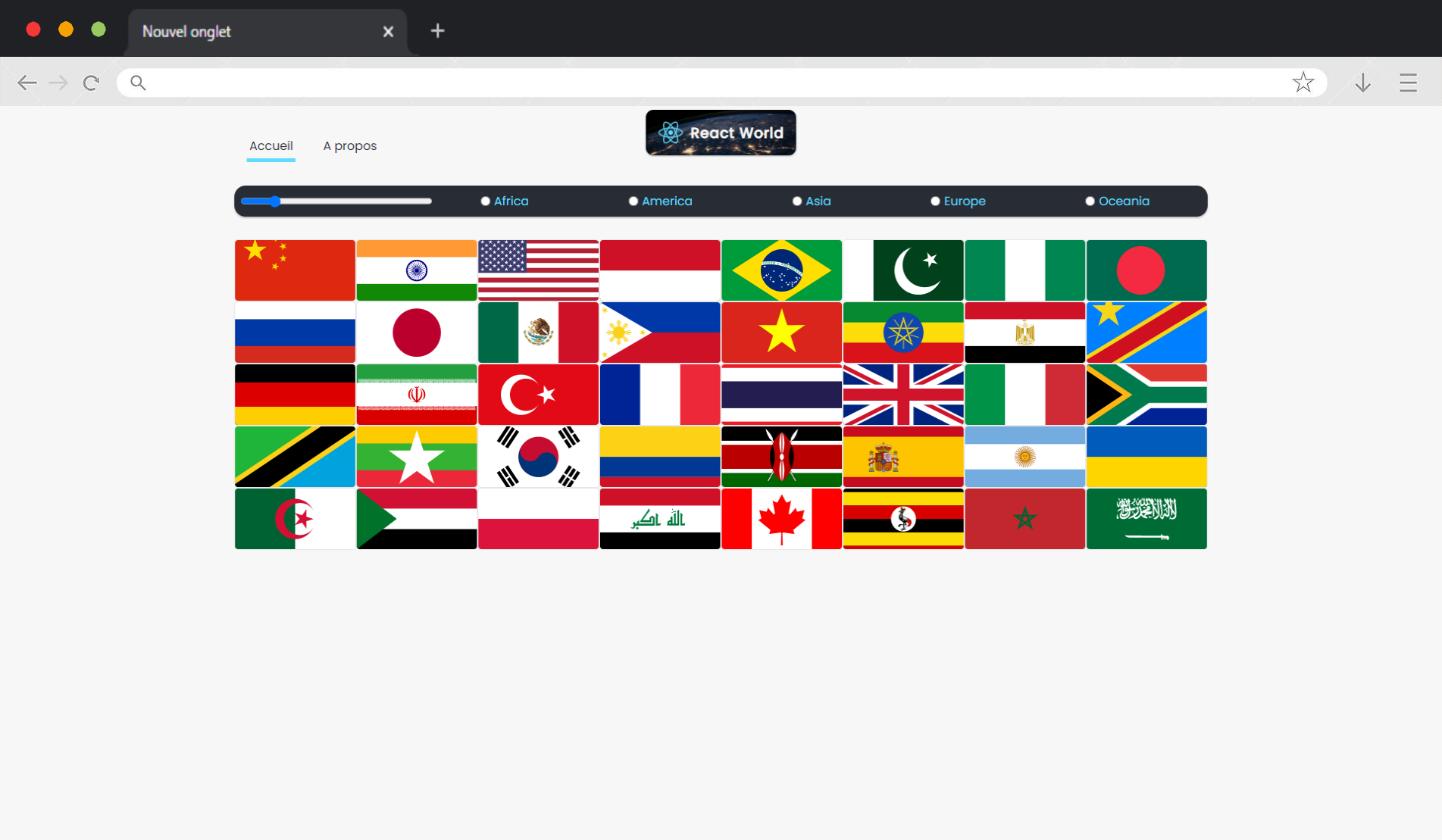The width and height of the screenshot is (1442, 840).
Task: Select the Canada maple leaf flag
Action: tap(781, 519)
